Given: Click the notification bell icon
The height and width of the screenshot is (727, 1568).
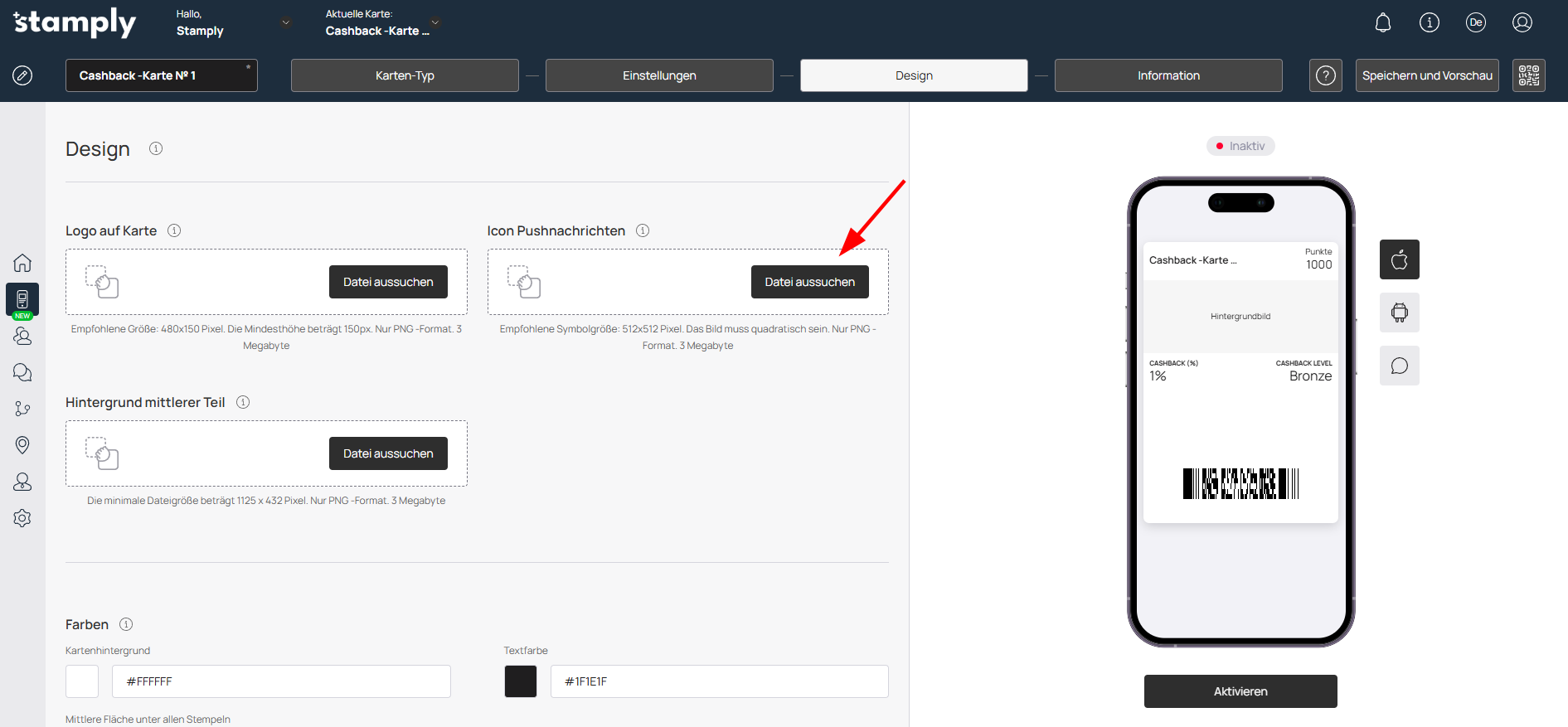Looking at the screenshot, I should pos(1382,23).
